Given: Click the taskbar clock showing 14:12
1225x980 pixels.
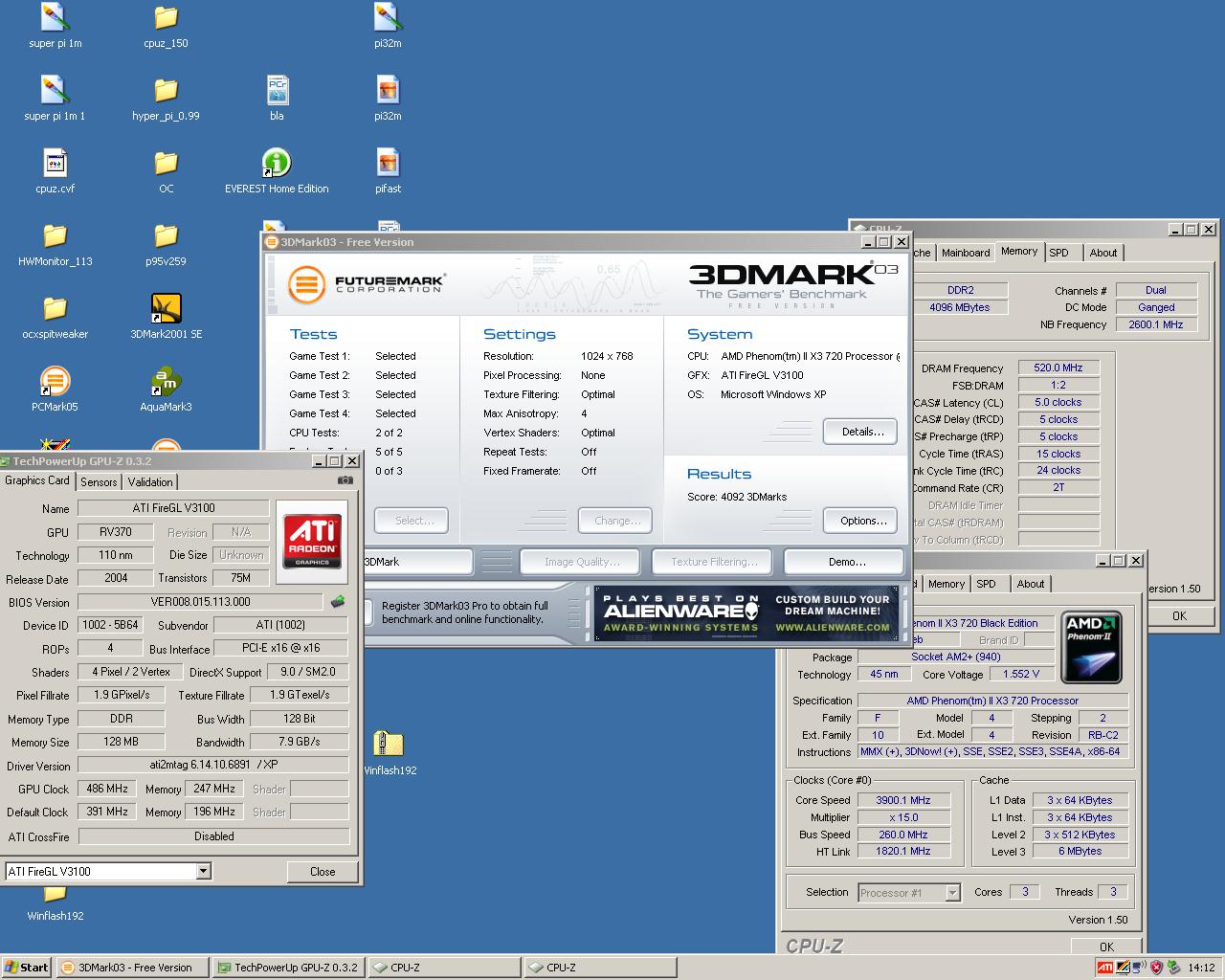Looking at the screenshot, I should point(1201,968).
